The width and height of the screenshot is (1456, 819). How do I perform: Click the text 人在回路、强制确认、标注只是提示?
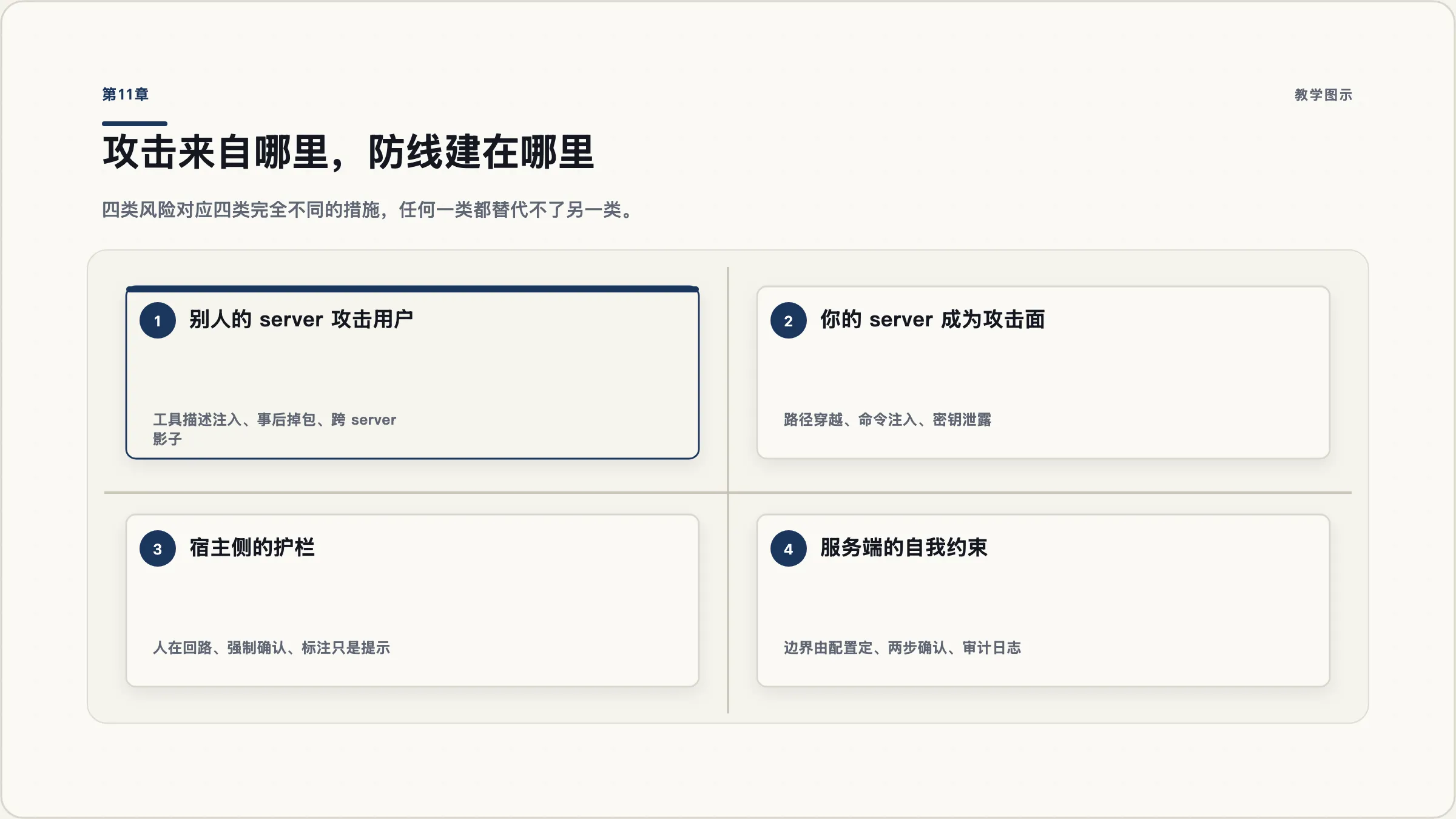(x=271, y=647)
